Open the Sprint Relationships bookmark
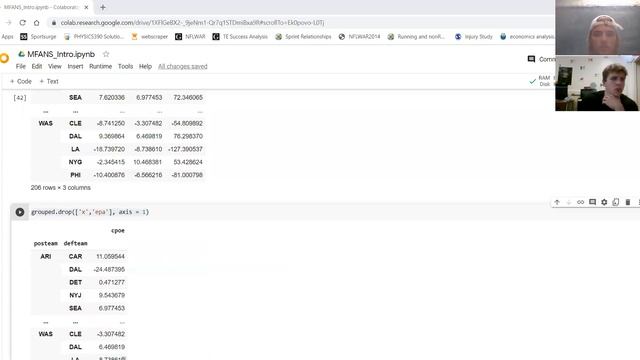Screen dimensions: 640x360 click(303, 37)
